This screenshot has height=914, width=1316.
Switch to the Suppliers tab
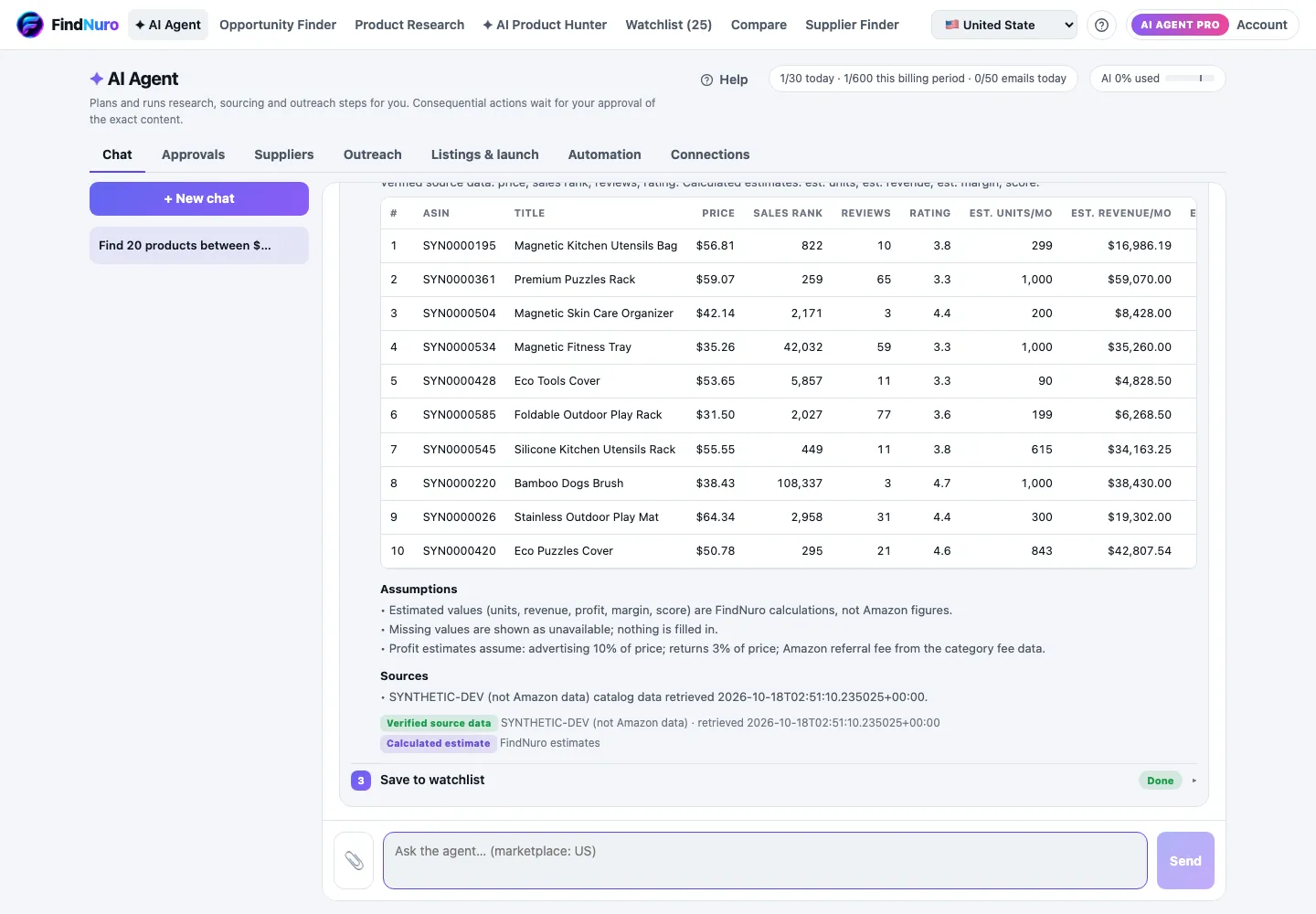coord(284,154)
